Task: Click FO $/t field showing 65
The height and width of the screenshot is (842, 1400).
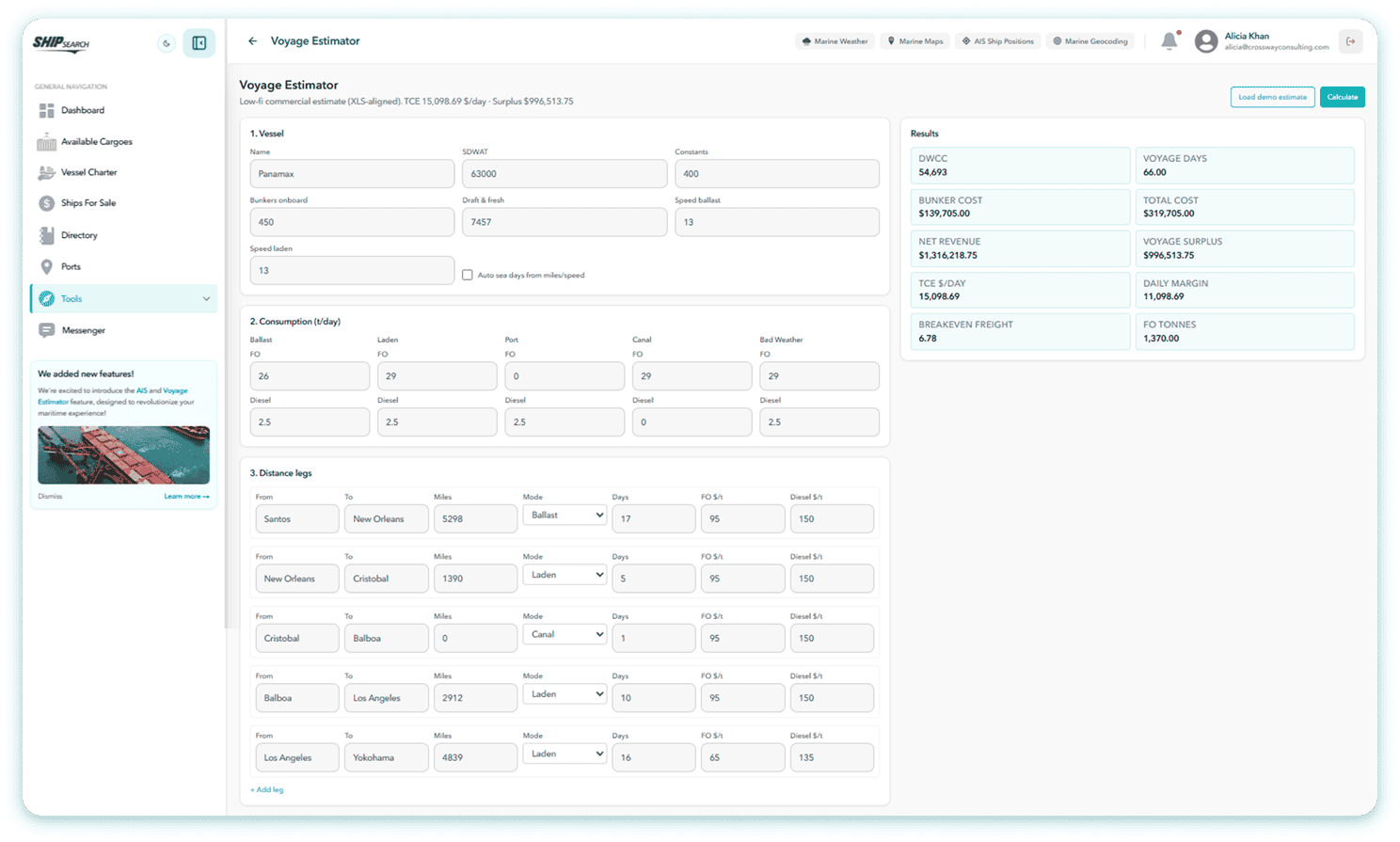Action: click(742, 758)
